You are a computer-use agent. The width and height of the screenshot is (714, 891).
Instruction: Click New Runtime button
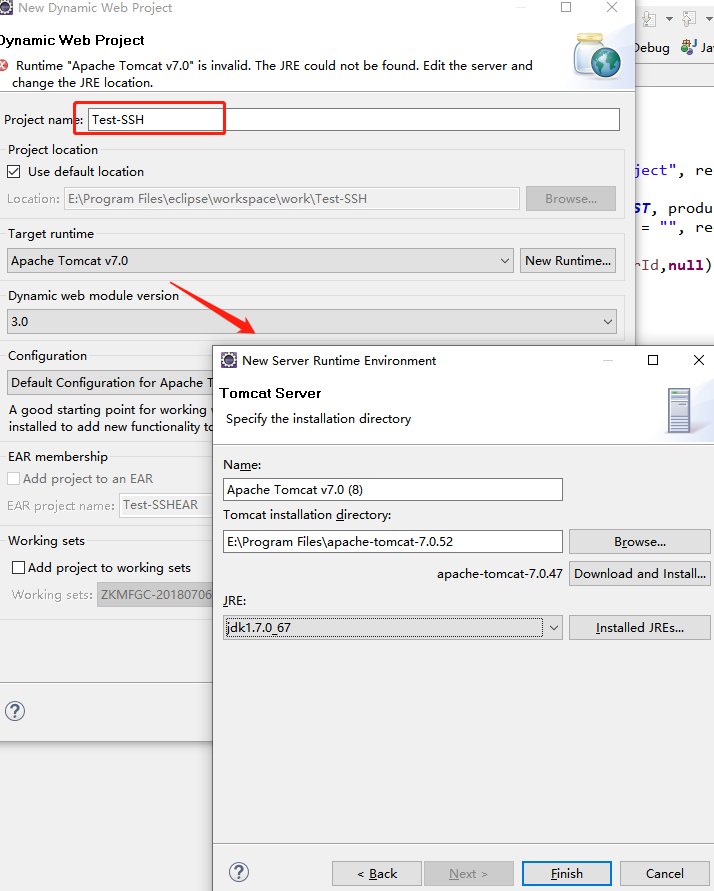click(567, 260)
